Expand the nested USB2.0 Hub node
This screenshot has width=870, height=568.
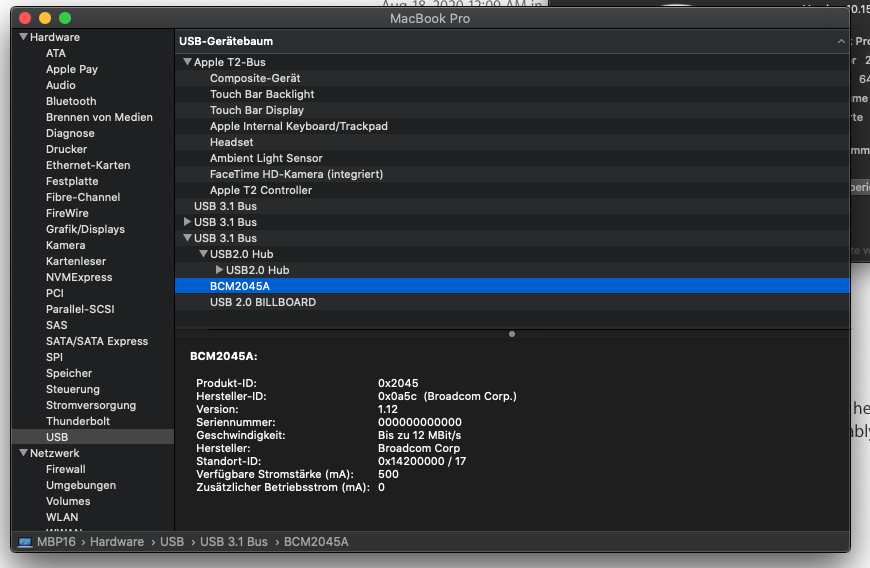tap(219, 270)
